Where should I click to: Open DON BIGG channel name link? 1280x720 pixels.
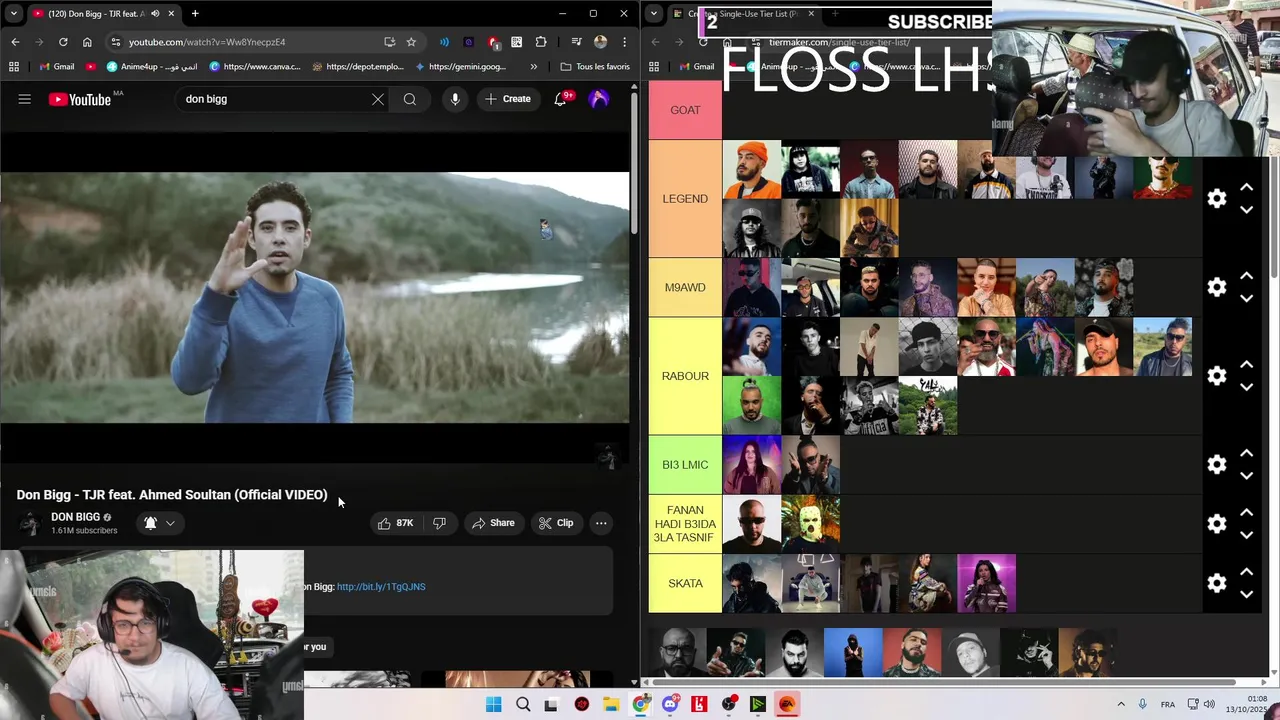tap(75, 517)
